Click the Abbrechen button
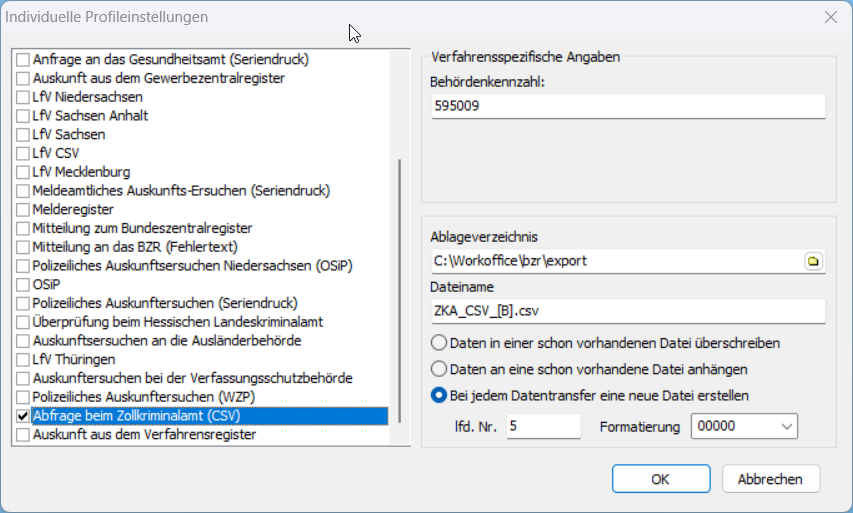 click(x=770, y=479)
